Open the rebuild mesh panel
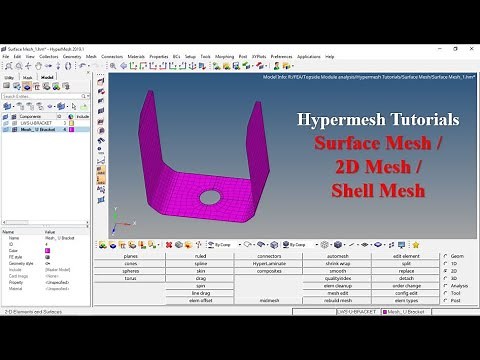The width and height of the screenshot is (480, 360). click(x=337, y=301)
